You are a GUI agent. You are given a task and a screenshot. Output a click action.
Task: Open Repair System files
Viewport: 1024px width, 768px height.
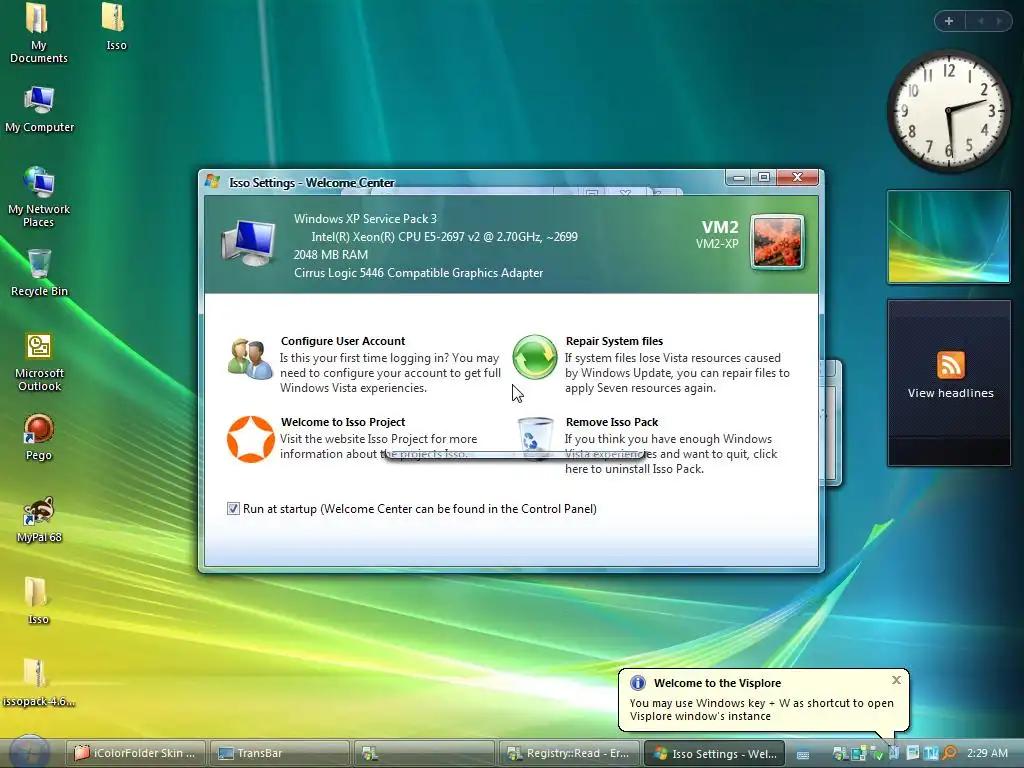tap(614, 341)
